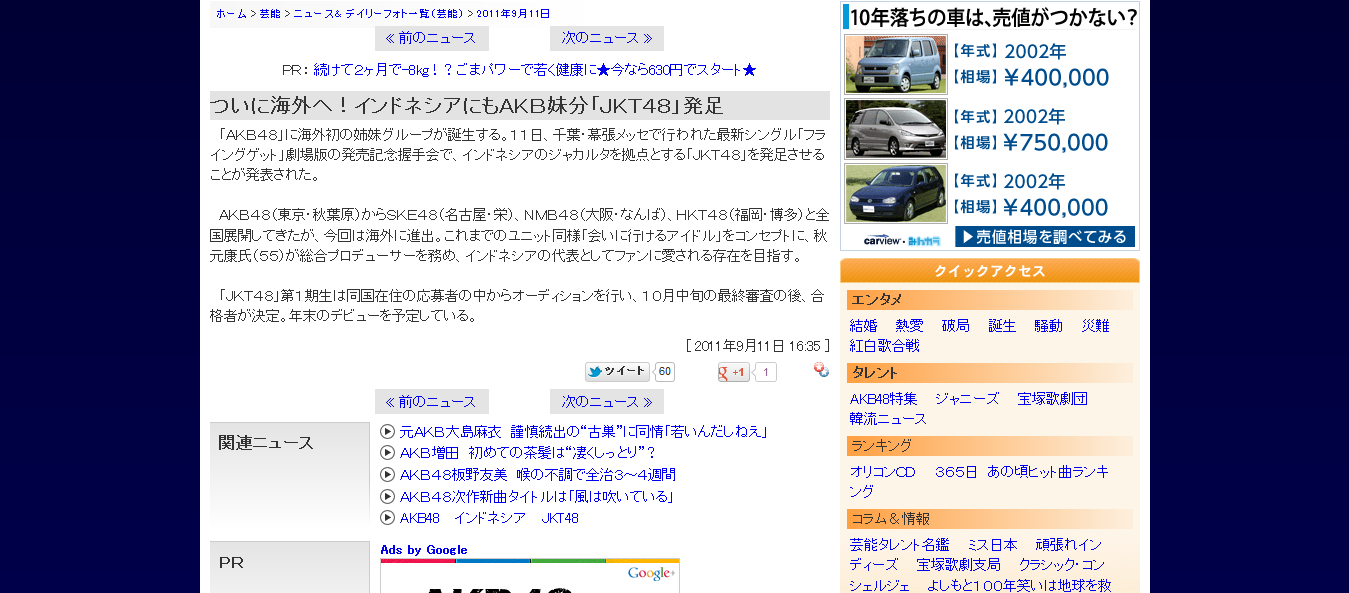
Task: Click the タレント category heading
Action: pos(990,373)
